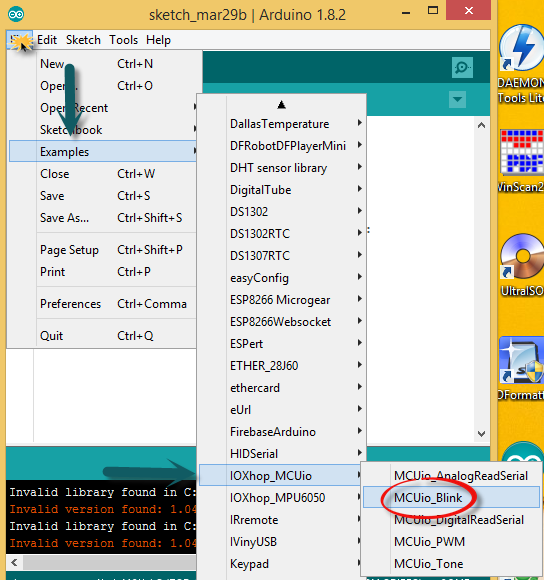Open Preferences from File menu
The height and width of the screenshot is (580, 544).
103,304
